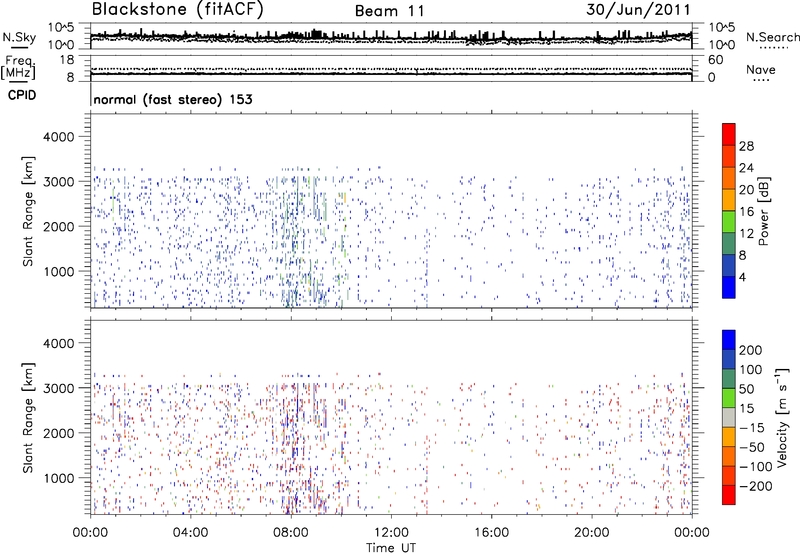Click the 12 label on power color bar
The image size is (800, 554).
click(746, 234)
